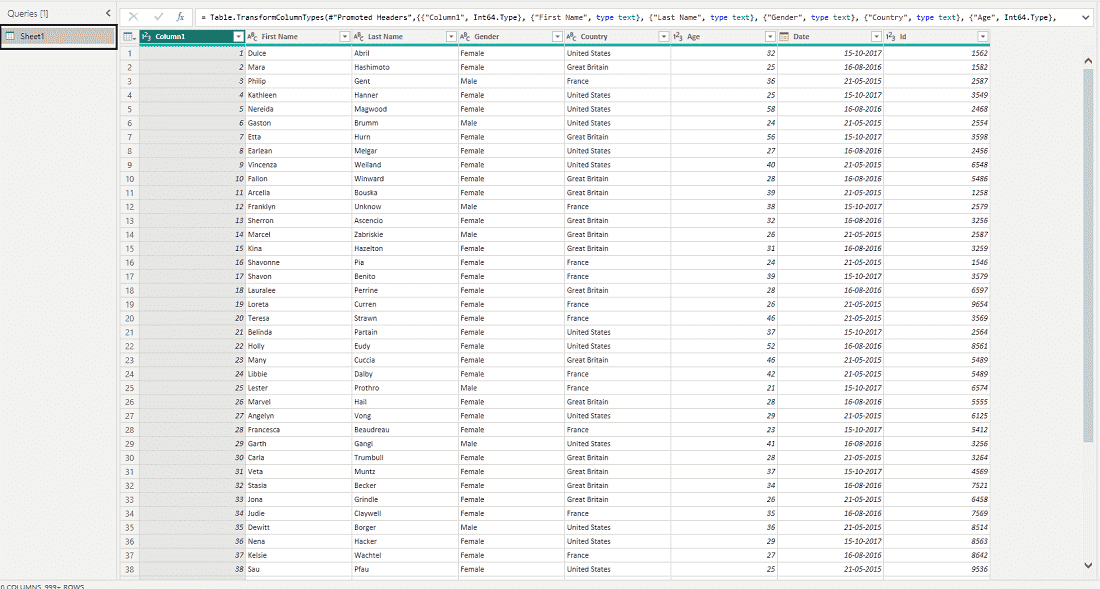Open the First Name filter dropdown
Screen dimensions: 1100x589
pyautogui.click(x=344, y=36)
